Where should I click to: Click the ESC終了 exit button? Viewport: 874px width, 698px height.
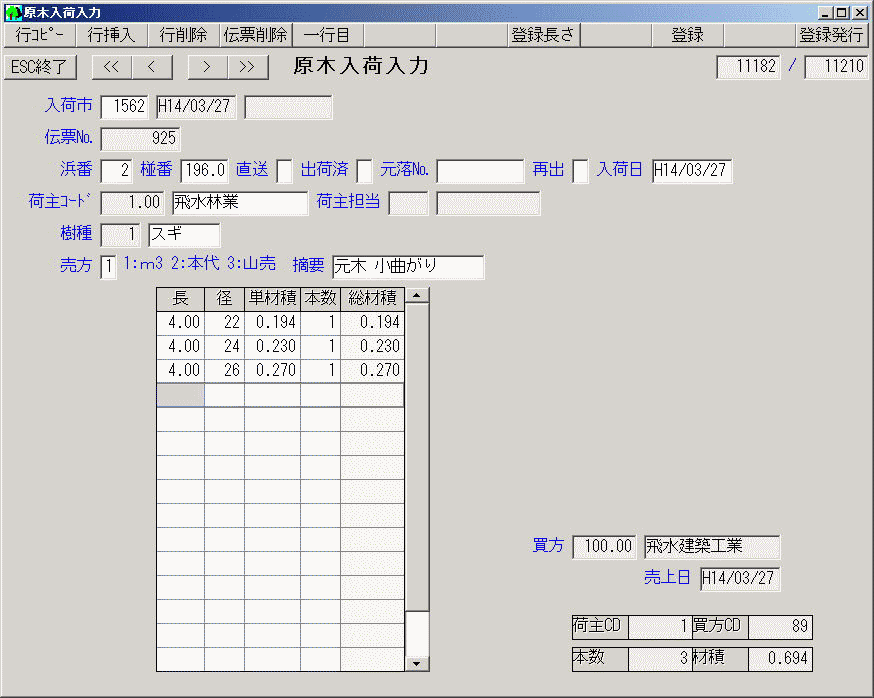[40, 67]
